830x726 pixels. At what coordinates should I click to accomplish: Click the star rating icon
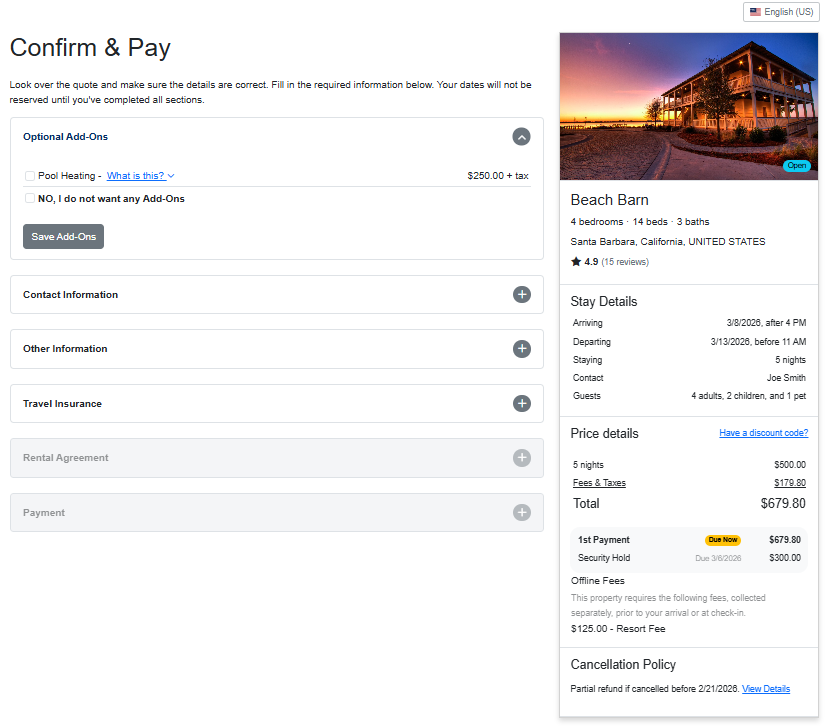tap(576, 262)
